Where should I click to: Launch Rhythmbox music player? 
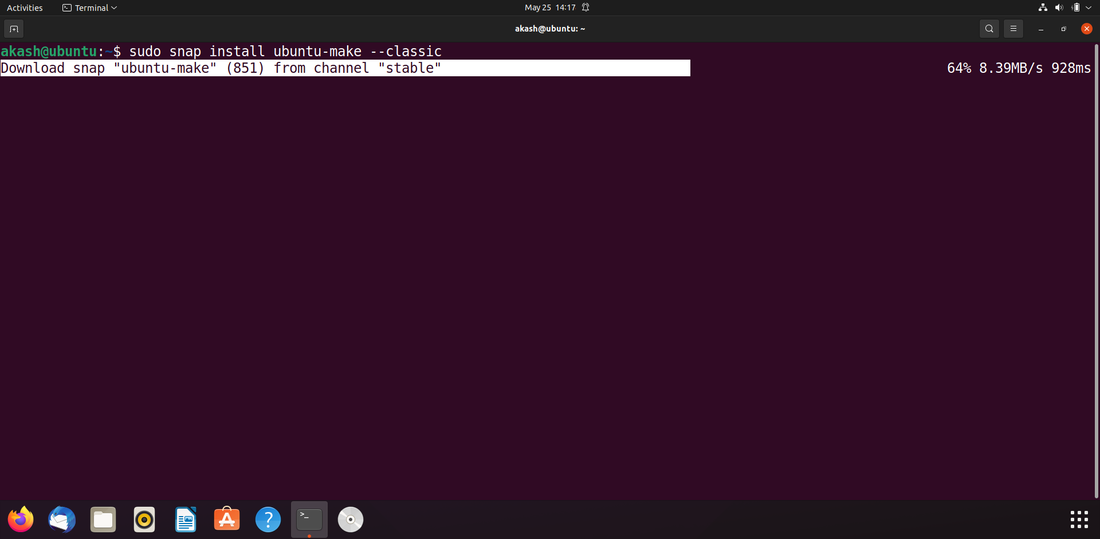point(145,520)
